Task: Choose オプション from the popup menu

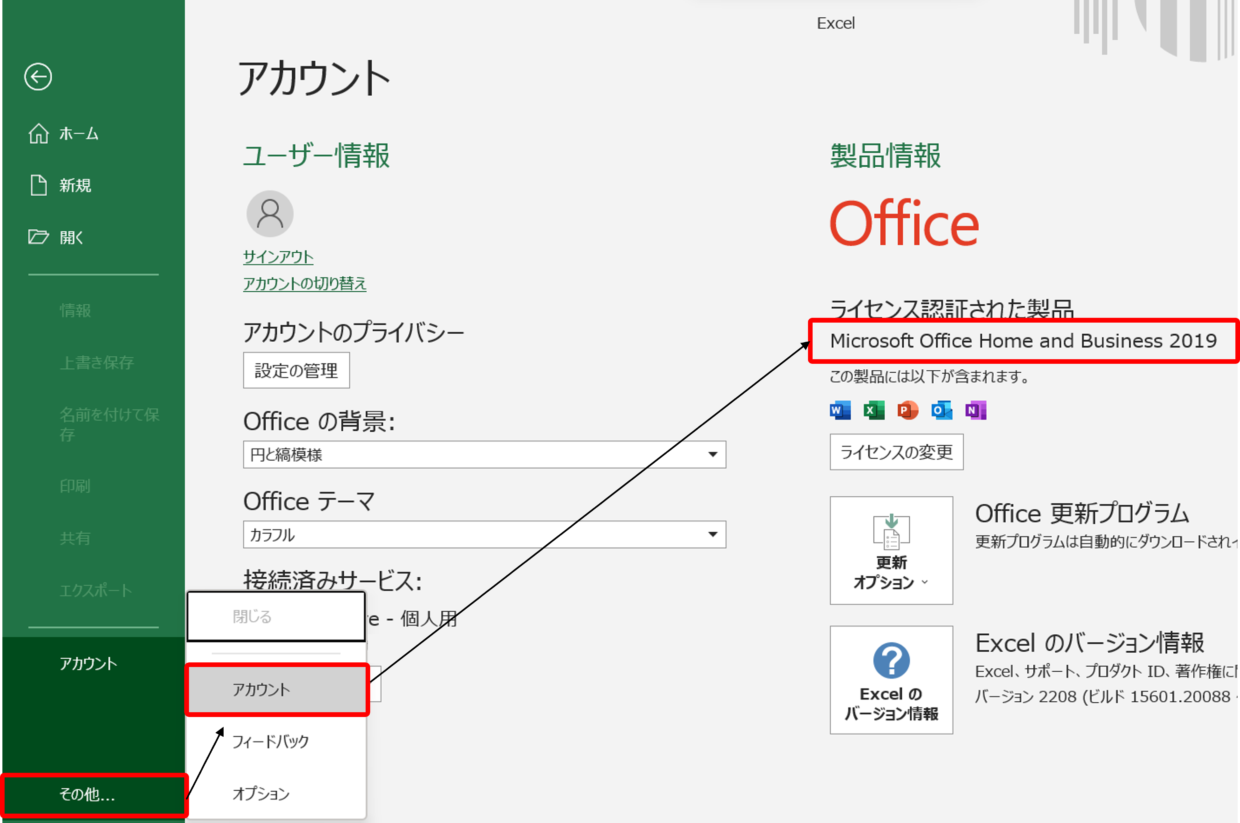Action: click(x=261, y=794)
